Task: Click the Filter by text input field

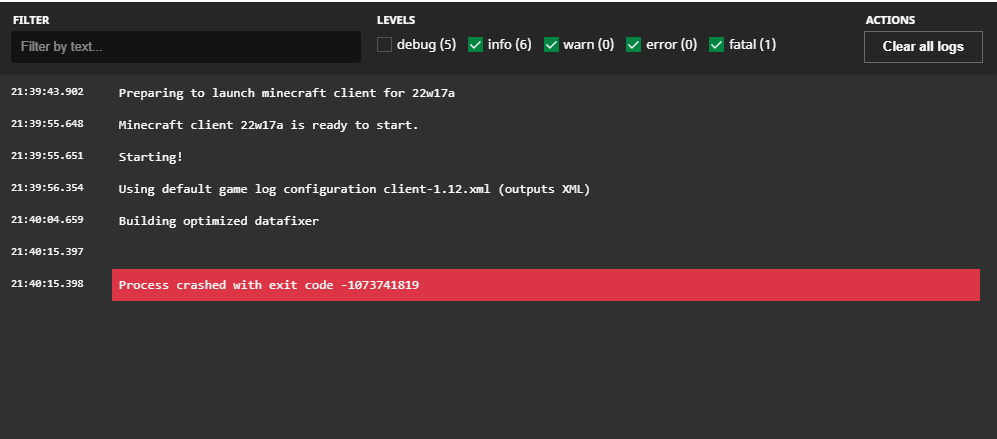Action: pyautogui.click(x=186, y=47)
